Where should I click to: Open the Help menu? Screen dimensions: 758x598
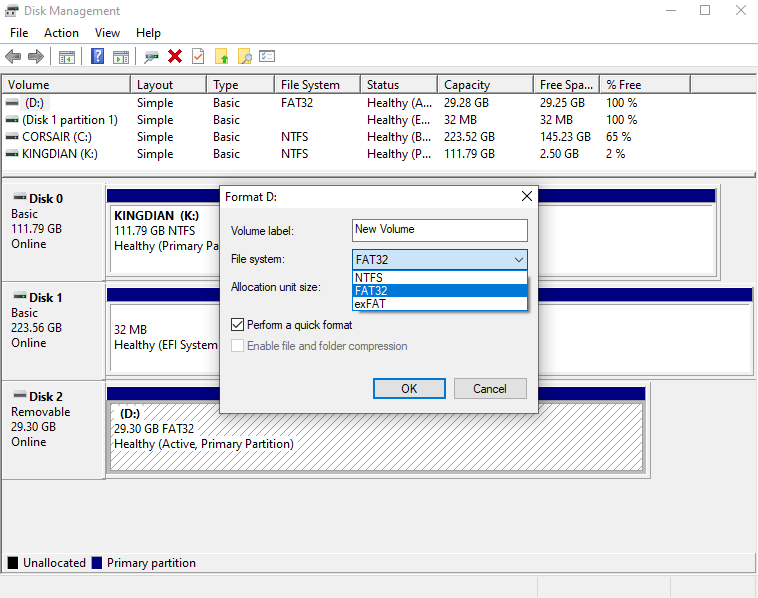tap(148, 33)
